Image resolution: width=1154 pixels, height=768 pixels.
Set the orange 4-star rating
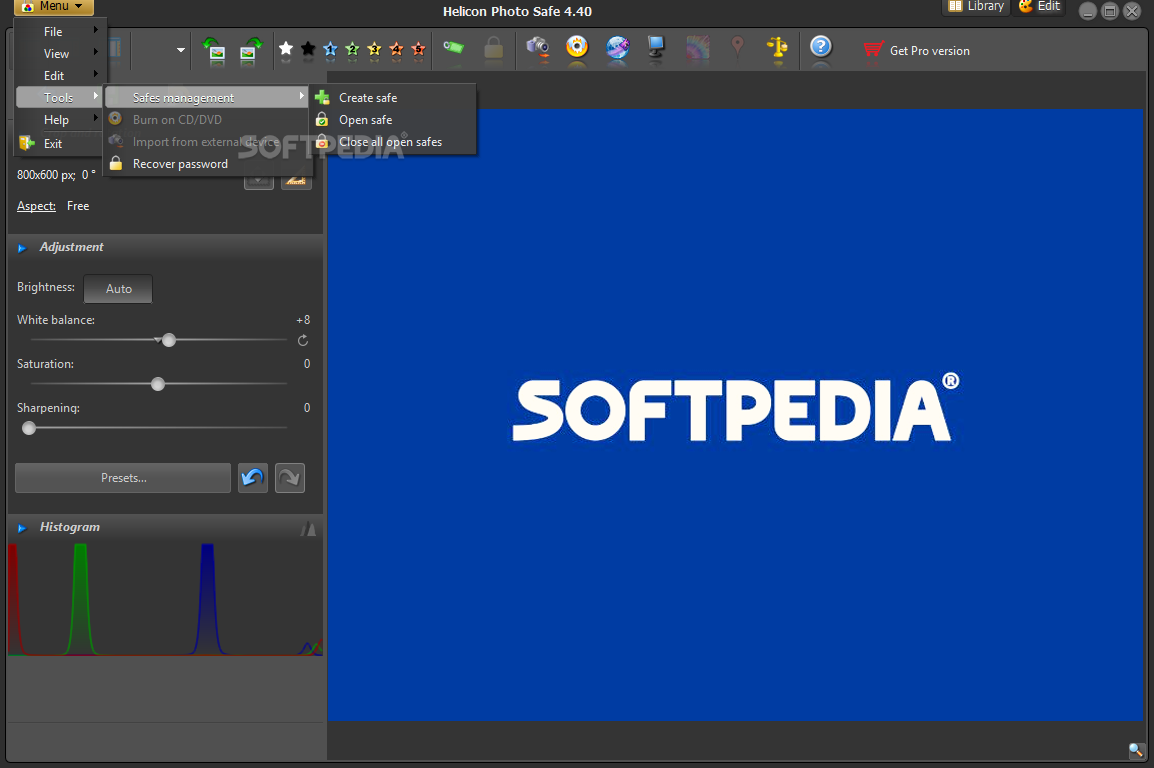[397, 49]
